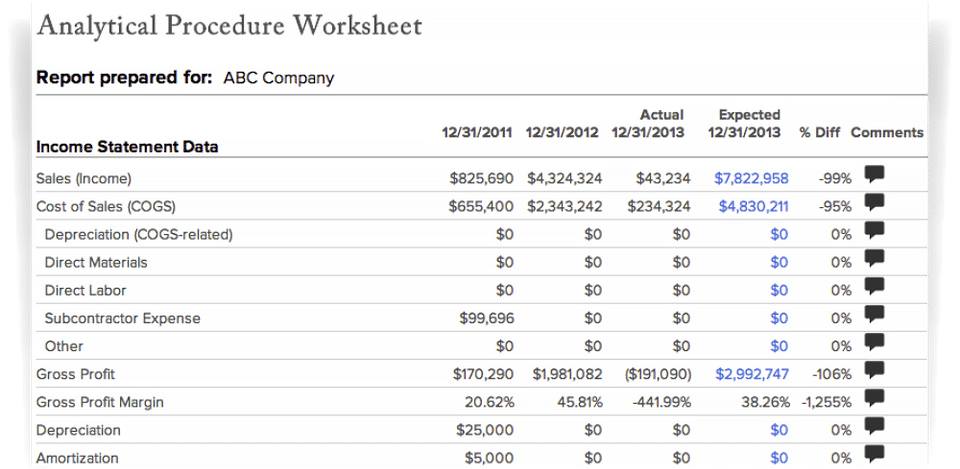Open the comment icon for Sales (Income)
Viewport: 960px width, 469px height.
(x=874, y=174)
